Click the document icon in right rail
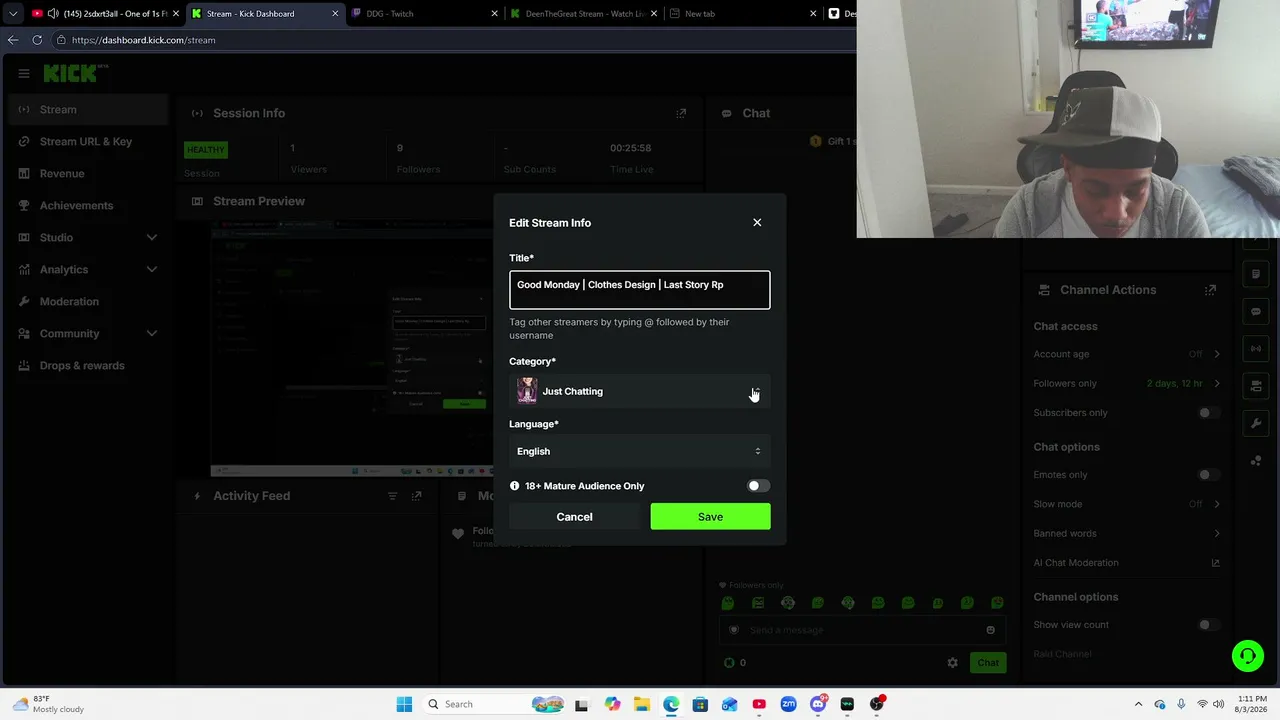 (1256, 274)
